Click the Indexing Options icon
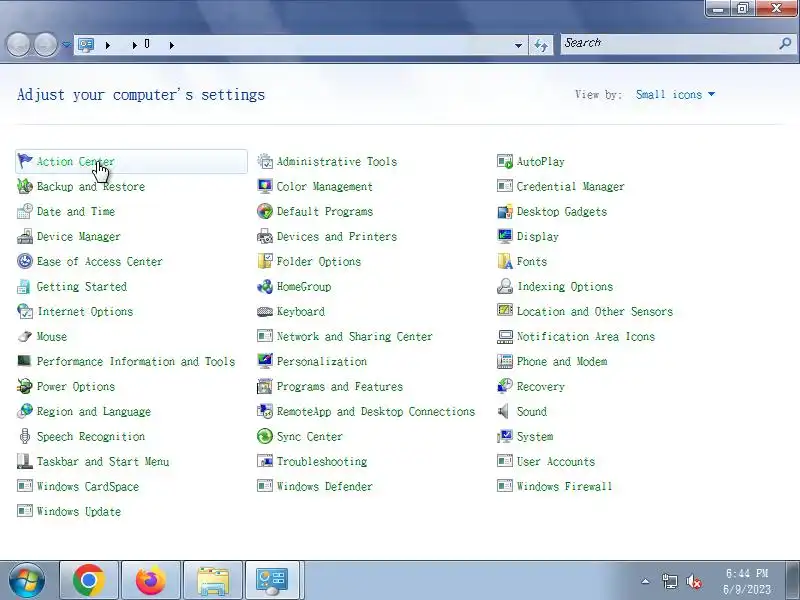Image resolution: width=800 pixels, height=600 pixels. (505, 286)
